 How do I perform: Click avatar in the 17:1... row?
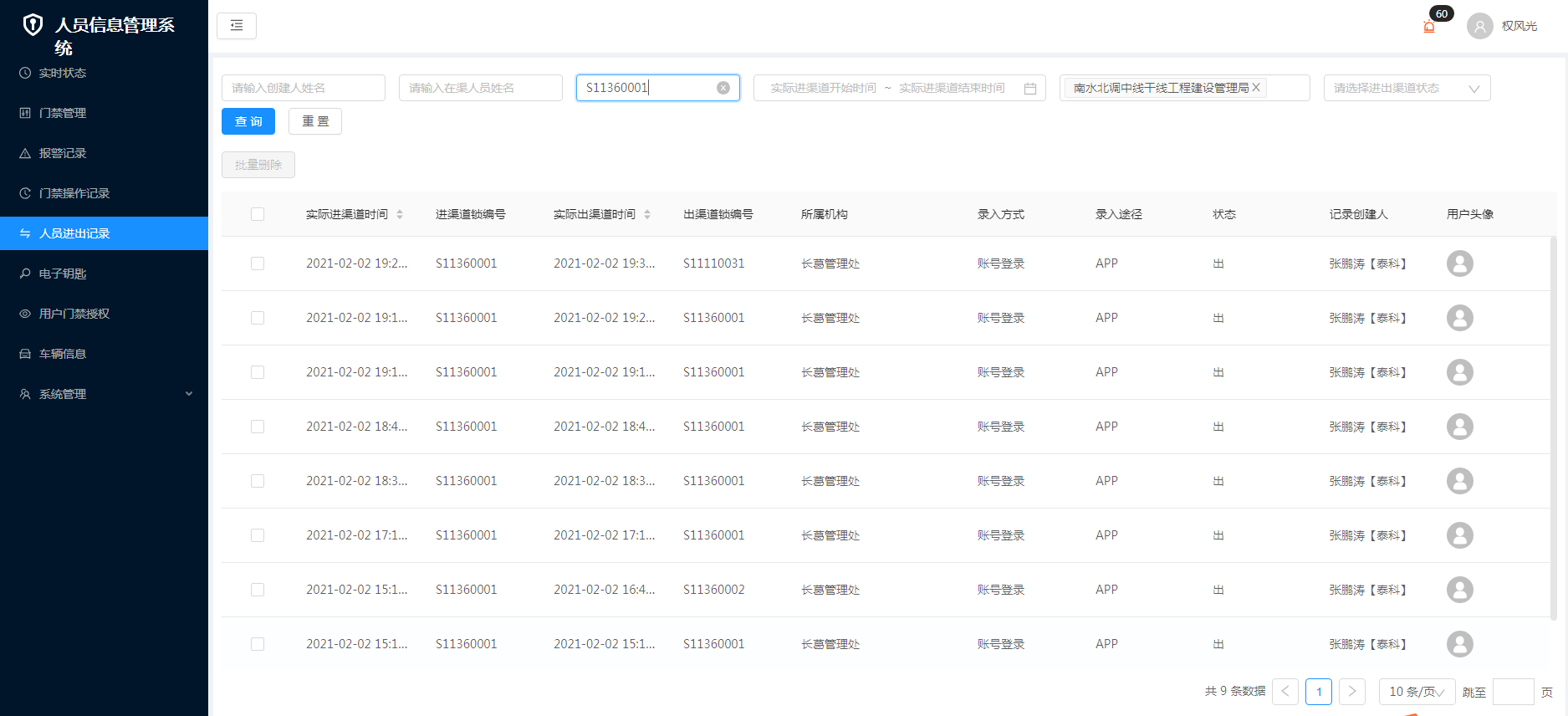pyautogui.click(x=1460, y=535)
